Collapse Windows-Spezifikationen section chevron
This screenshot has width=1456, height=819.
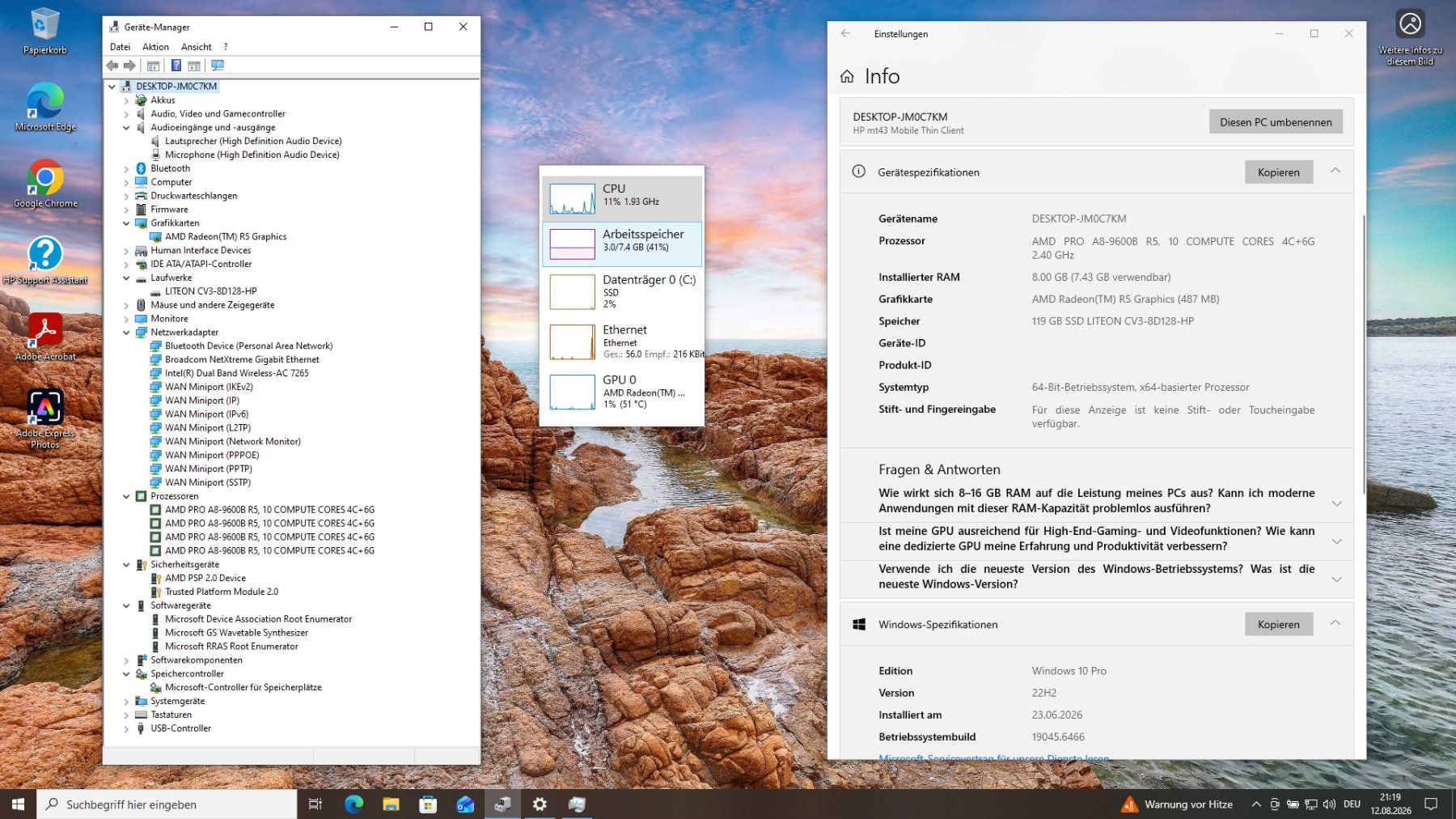pyautogui.click(x=1335, y=623)
